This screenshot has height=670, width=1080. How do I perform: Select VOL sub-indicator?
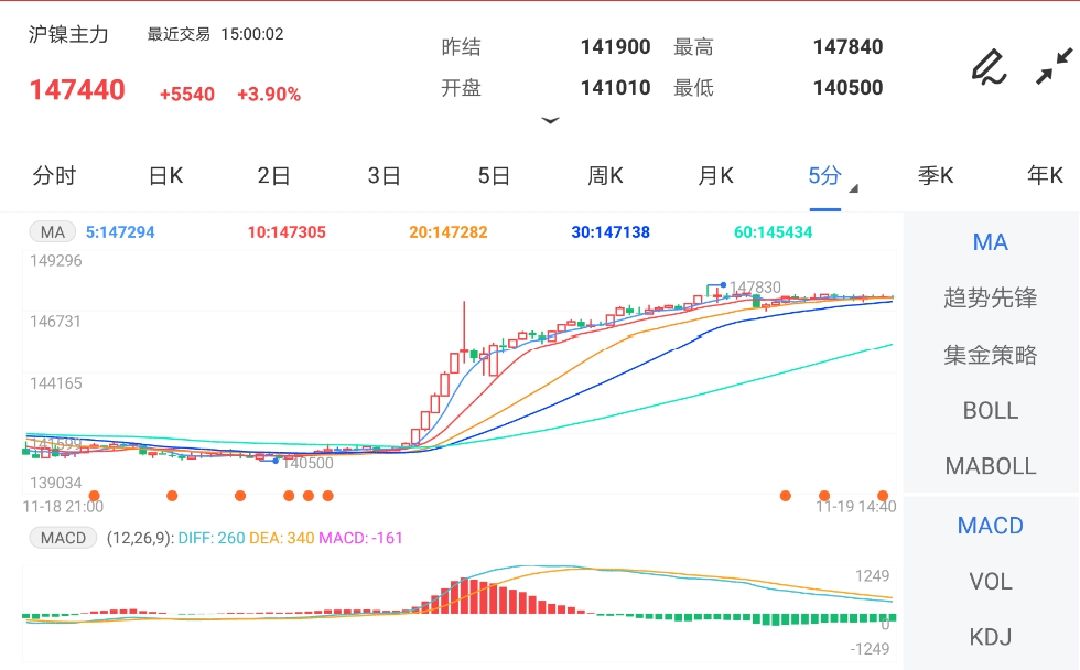tap(990, 582)
